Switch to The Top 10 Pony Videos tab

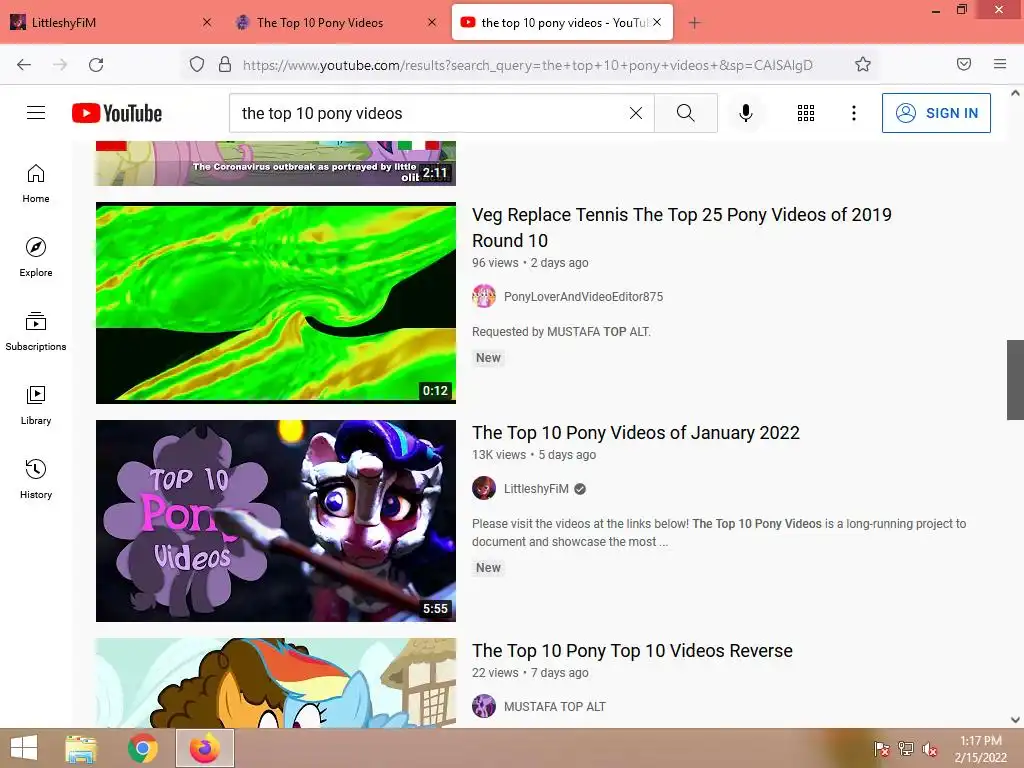pos(335,22)
